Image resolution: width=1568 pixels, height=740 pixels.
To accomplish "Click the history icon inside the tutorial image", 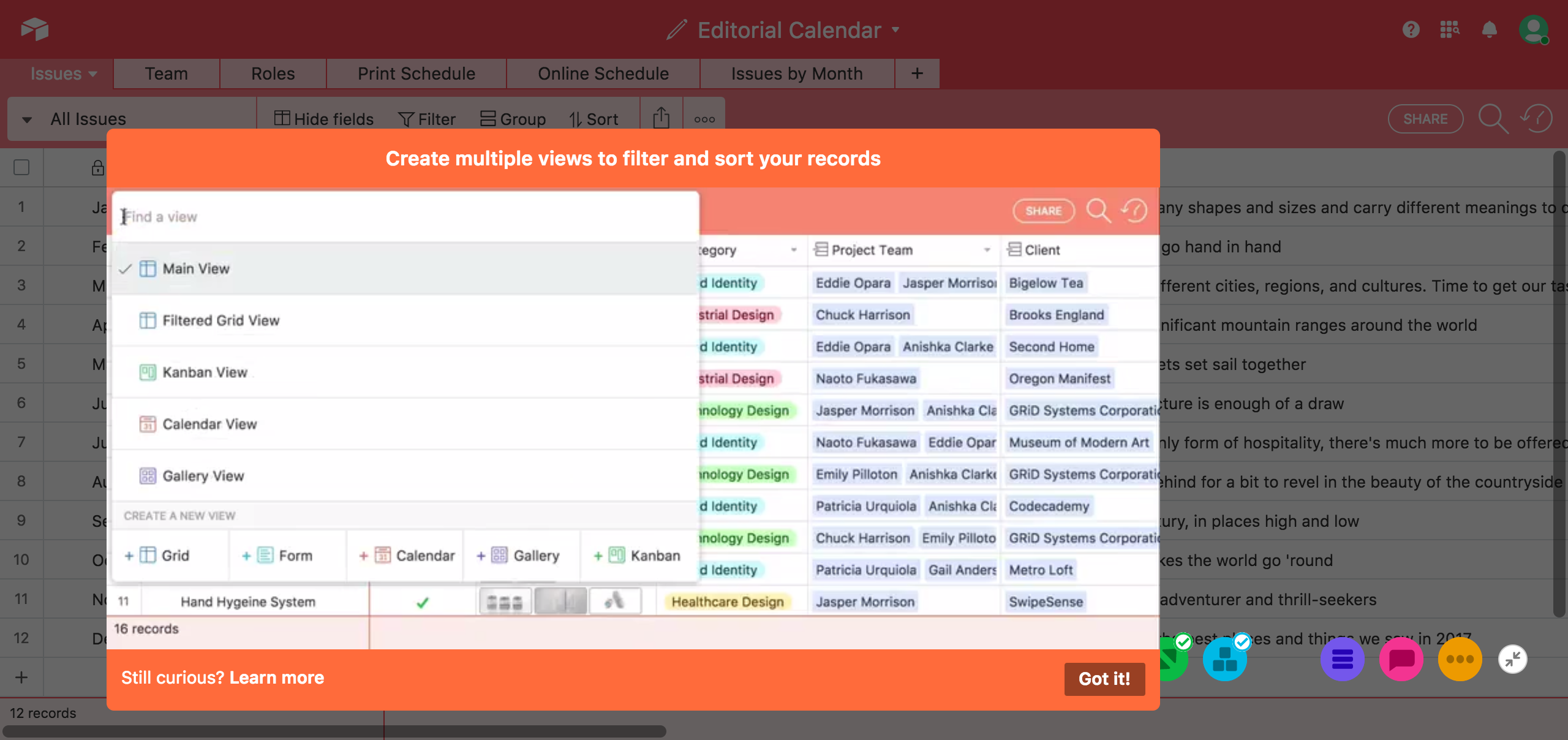I will pos(1134,211).
